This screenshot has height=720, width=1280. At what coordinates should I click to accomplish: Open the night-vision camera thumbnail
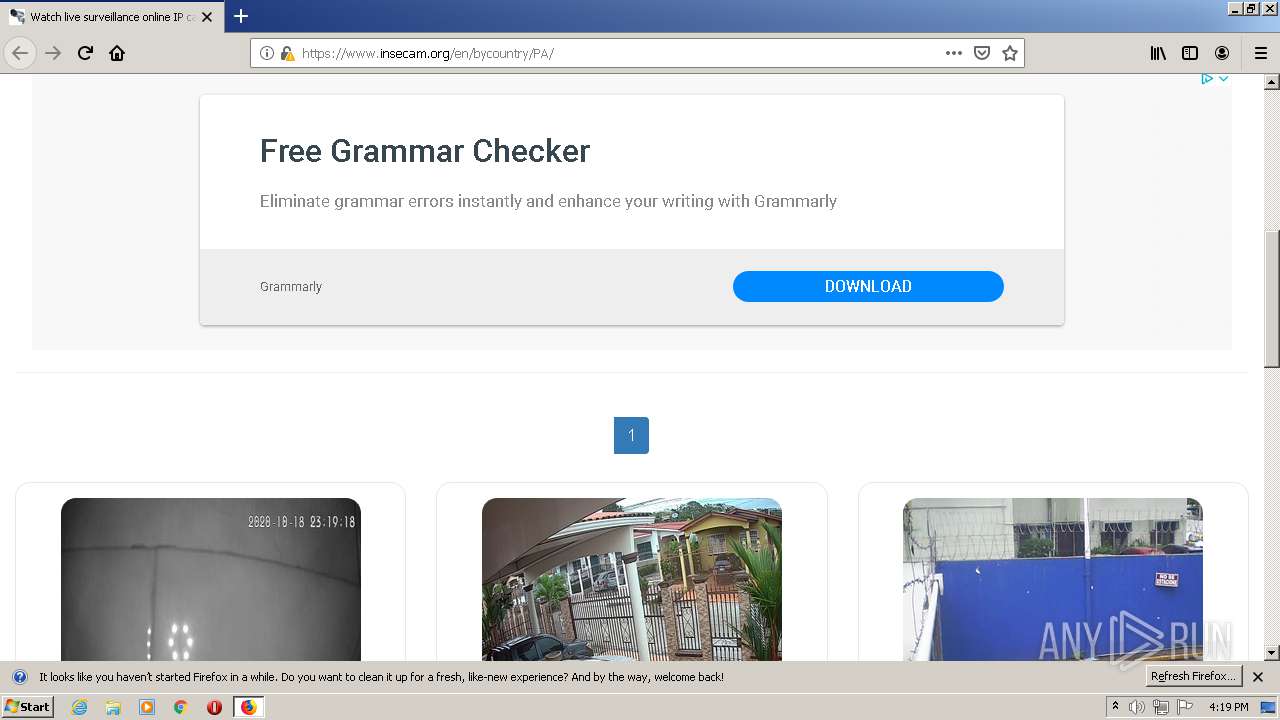coord(211,580)
